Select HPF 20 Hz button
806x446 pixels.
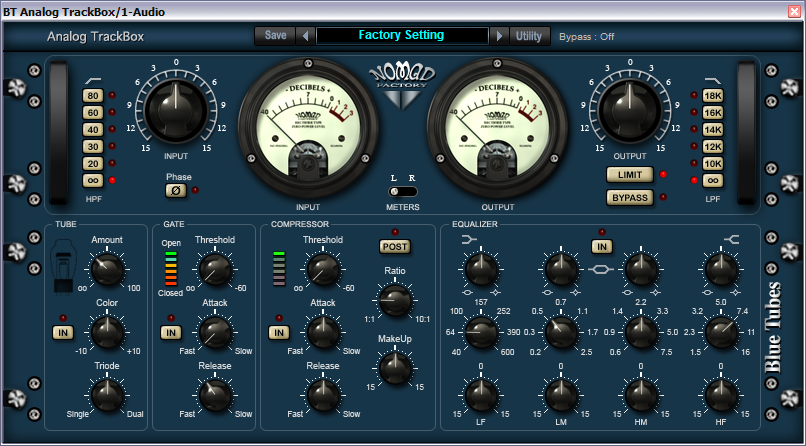click(93, 164)
